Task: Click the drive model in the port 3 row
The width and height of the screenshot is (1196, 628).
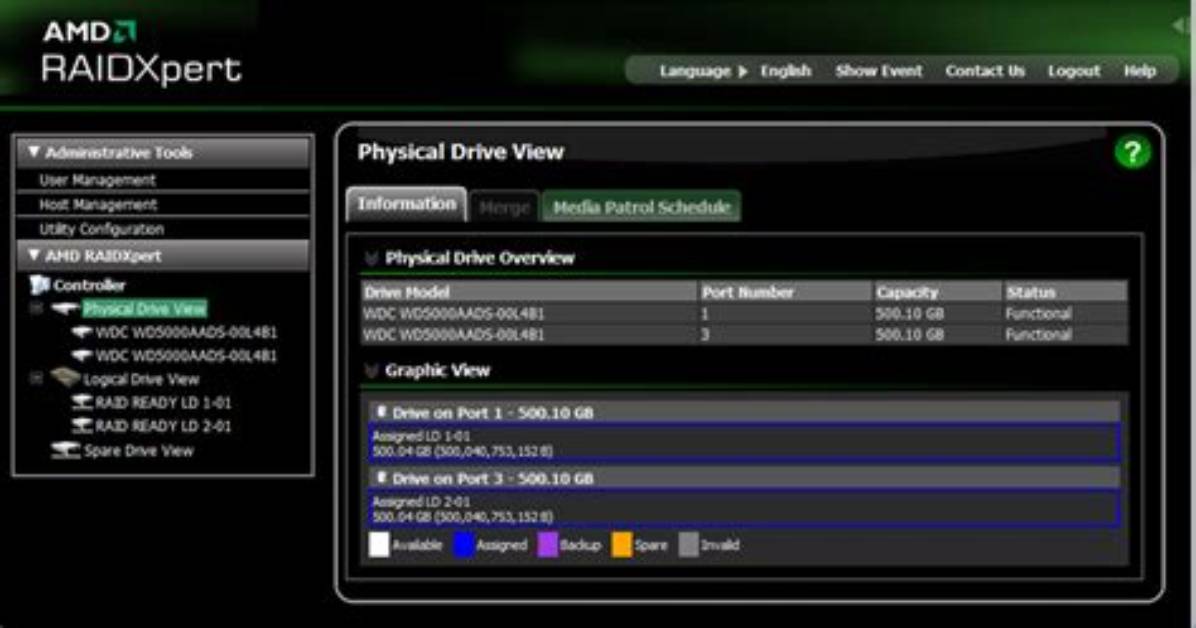Action: point(454,334)
